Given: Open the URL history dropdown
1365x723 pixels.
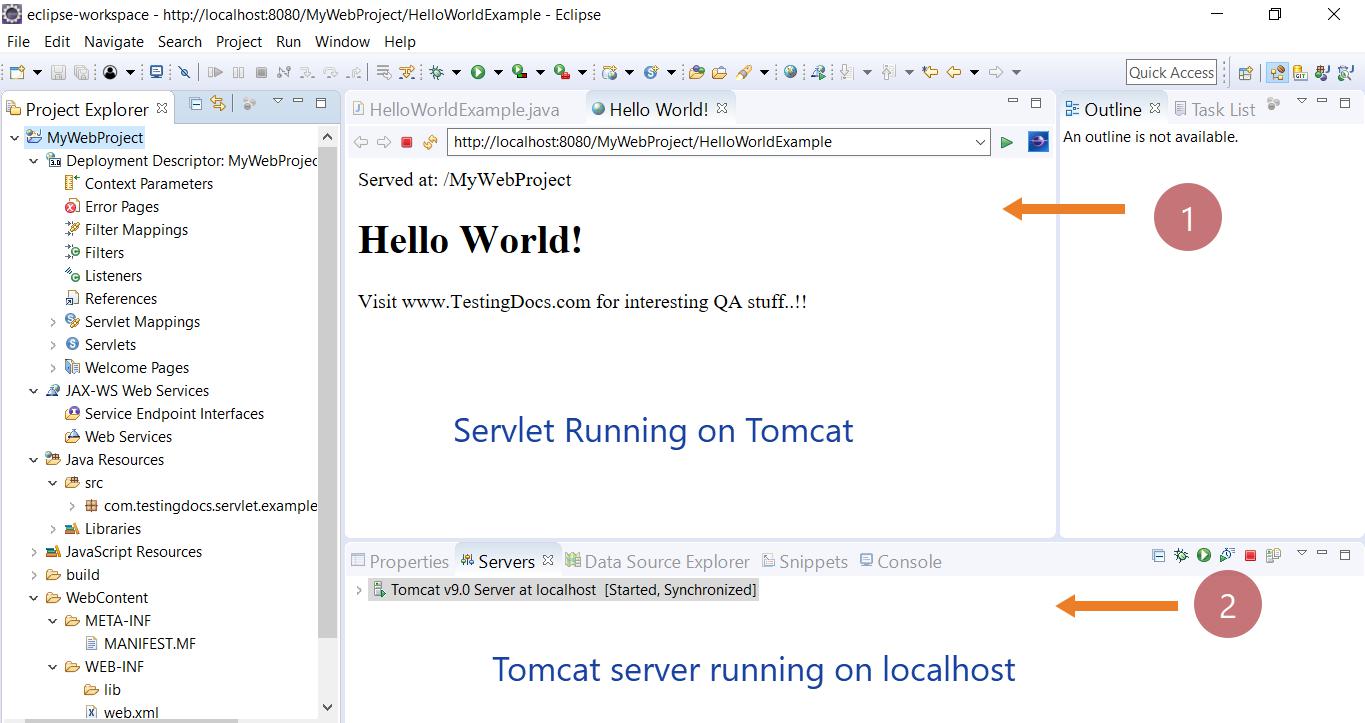Looking at the screenshot, I should pyautogui.click(x=980, y=142).
